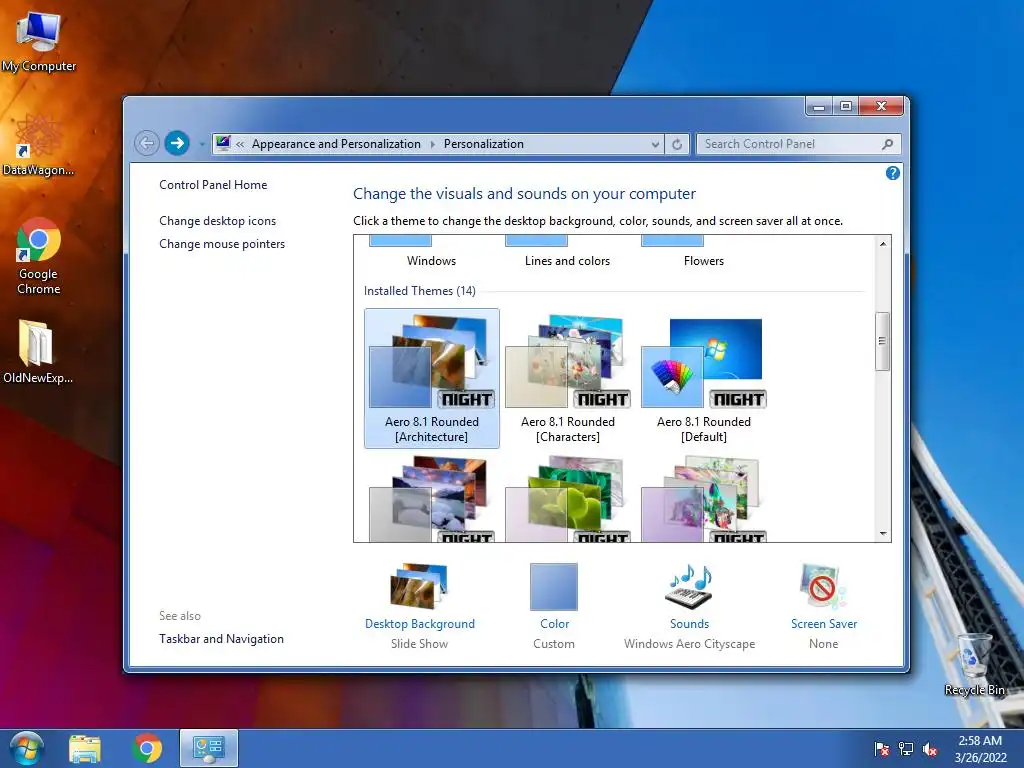This screenshot has width=1024, height=768.
Task: Click the Control Panel icon in address bar
Action: tap(223, 143)
